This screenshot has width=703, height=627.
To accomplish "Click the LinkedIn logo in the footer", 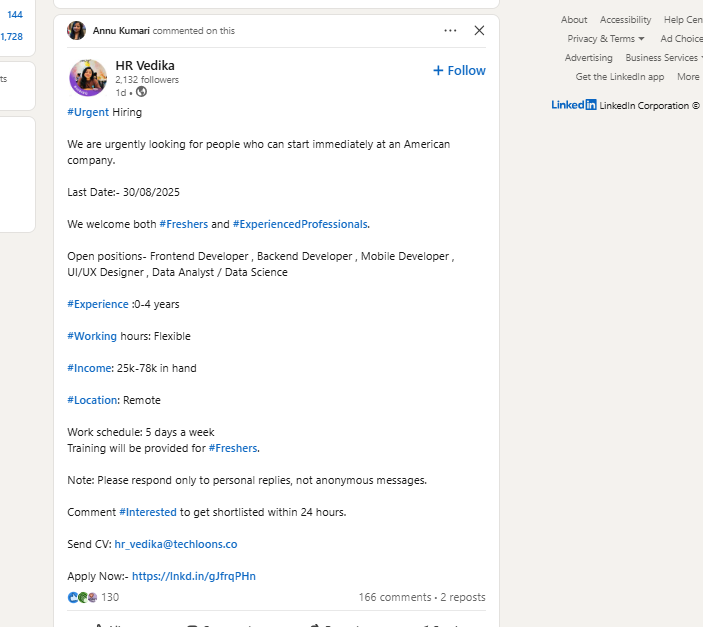I will [x=574, y=105].
